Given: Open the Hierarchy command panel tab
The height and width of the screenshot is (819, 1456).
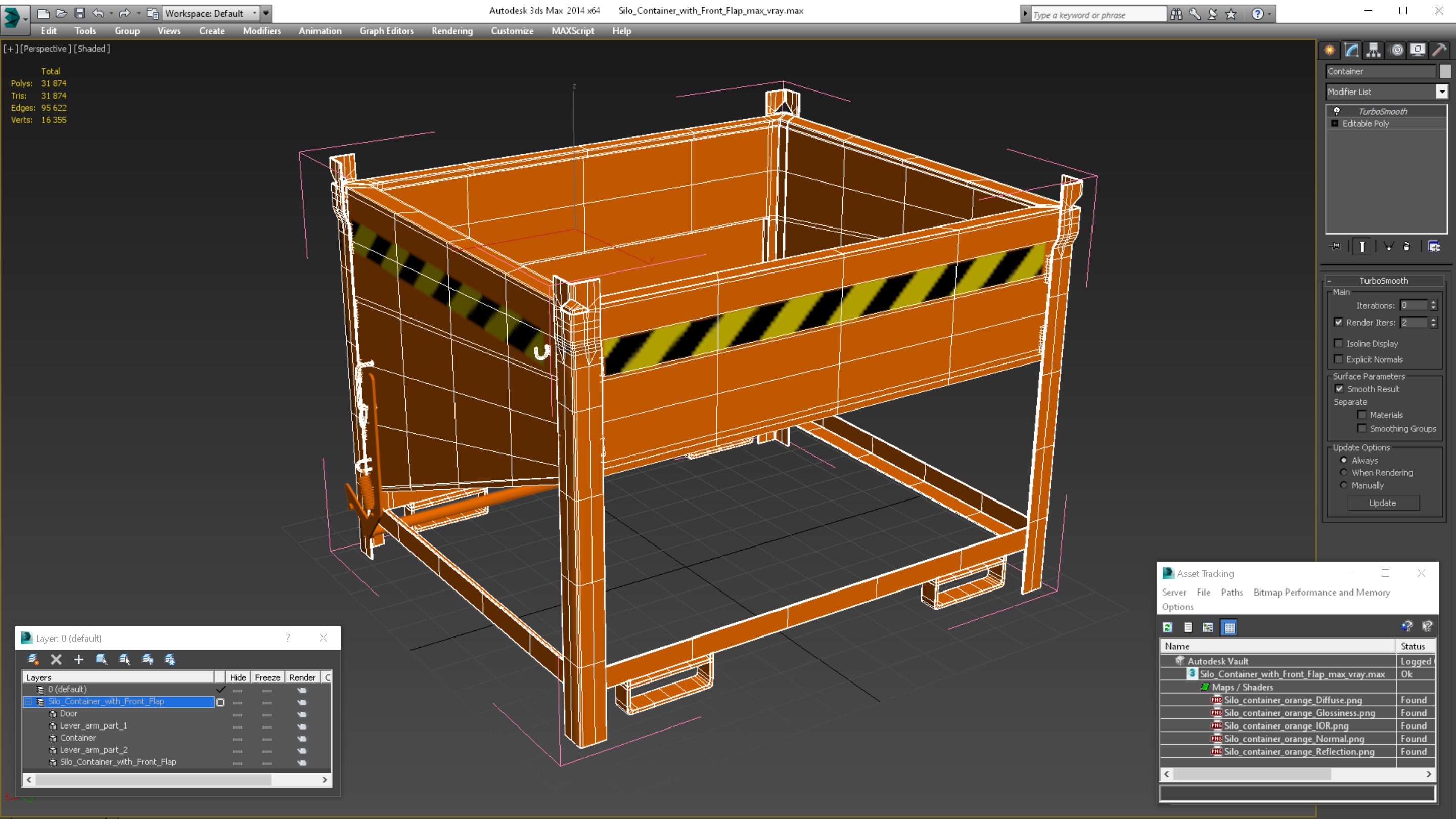Looking at the screenshot, I should coord(1374,51).
